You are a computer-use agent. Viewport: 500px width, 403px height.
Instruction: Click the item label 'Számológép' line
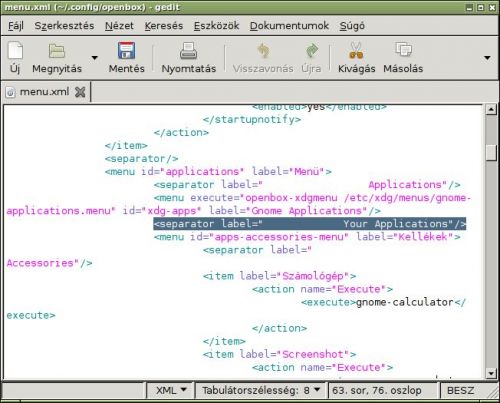[279, 276]
